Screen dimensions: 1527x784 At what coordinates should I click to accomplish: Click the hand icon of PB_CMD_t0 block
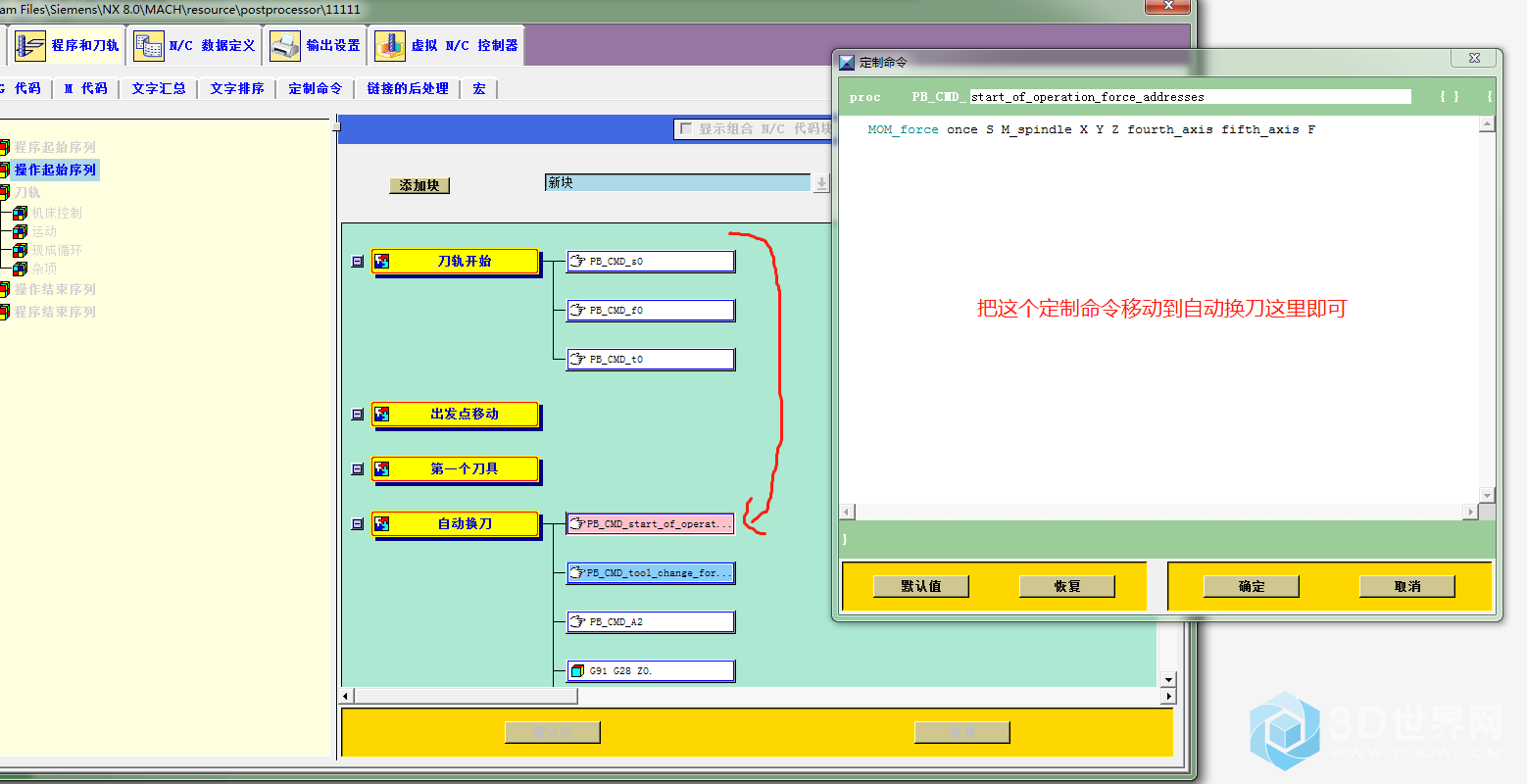click(x=578, y=360)
